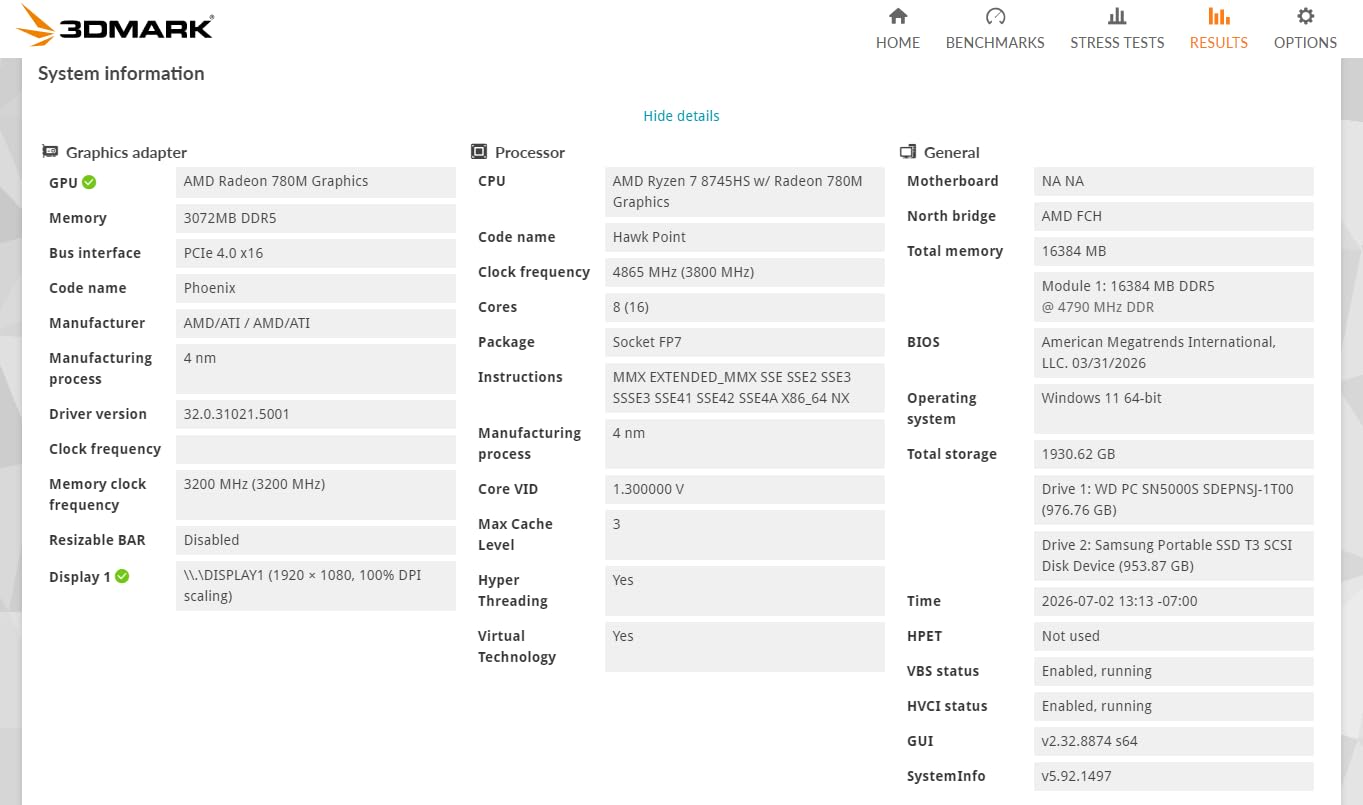Viewport: 1363px width, 805px height.
Task: Click the Driver version value 32.0.31021.5001
Action: click(316, 414)
